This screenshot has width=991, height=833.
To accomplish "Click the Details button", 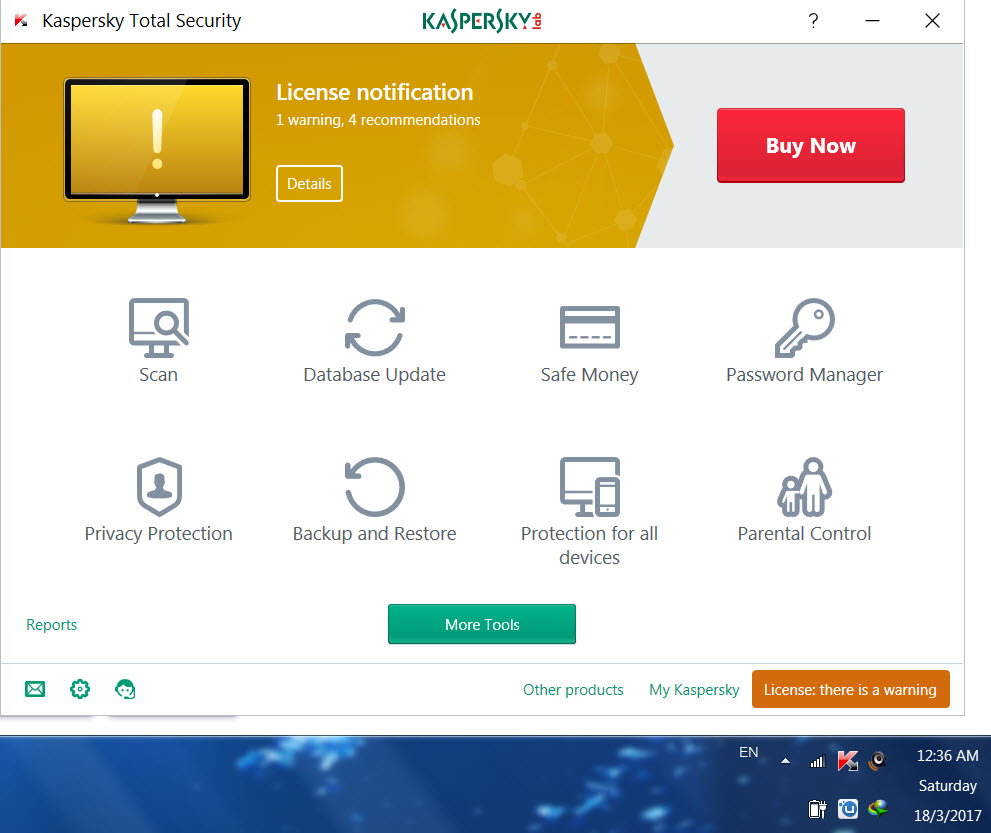I will (309, 184).
